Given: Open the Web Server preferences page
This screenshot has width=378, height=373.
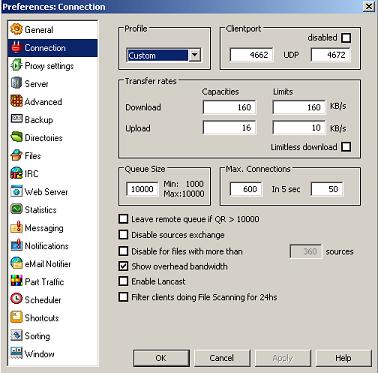Looking at the screenshot, I should [52, 192].
